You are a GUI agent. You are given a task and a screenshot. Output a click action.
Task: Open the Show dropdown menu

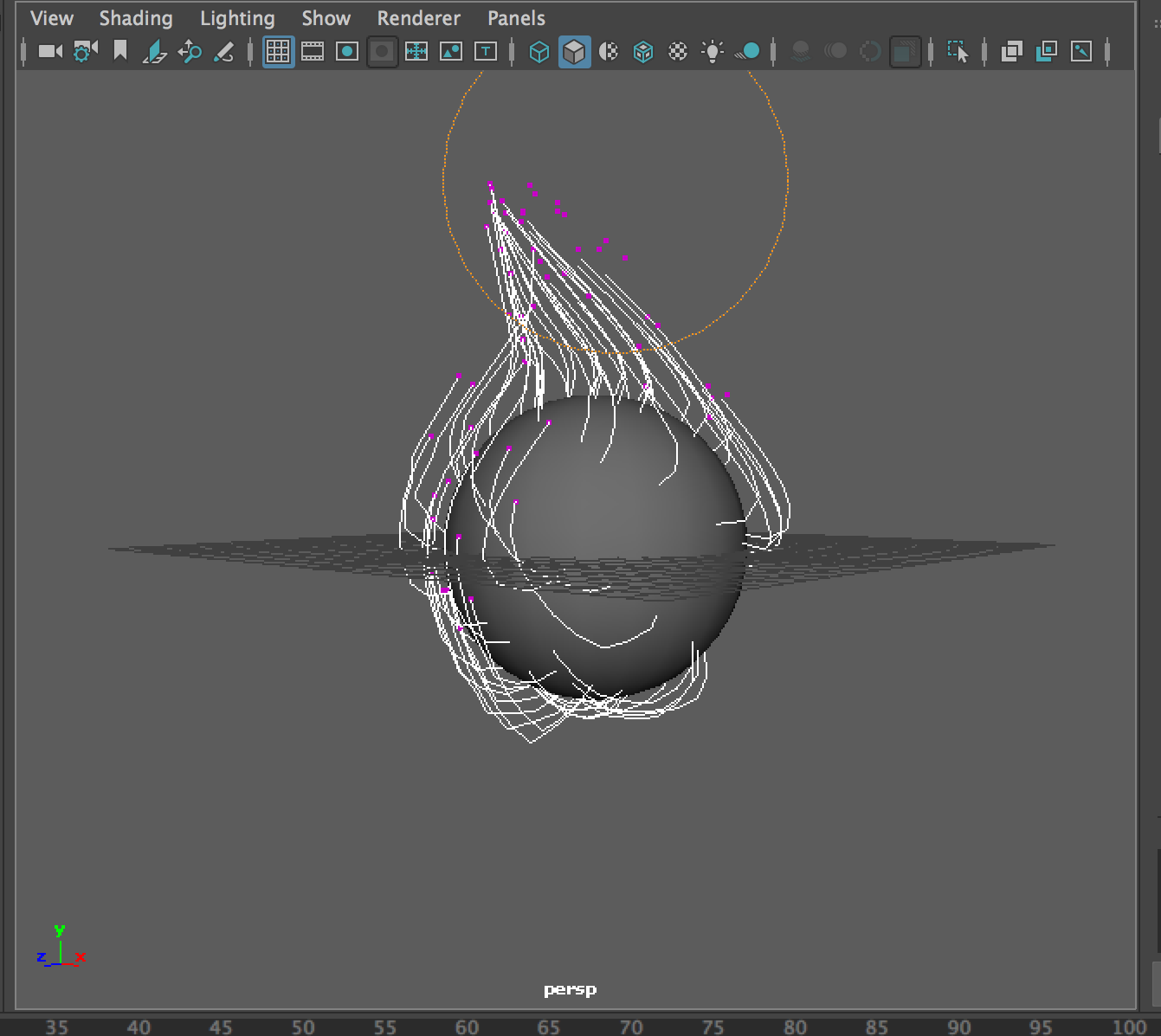pyautogui.click(x=326, y=18)
